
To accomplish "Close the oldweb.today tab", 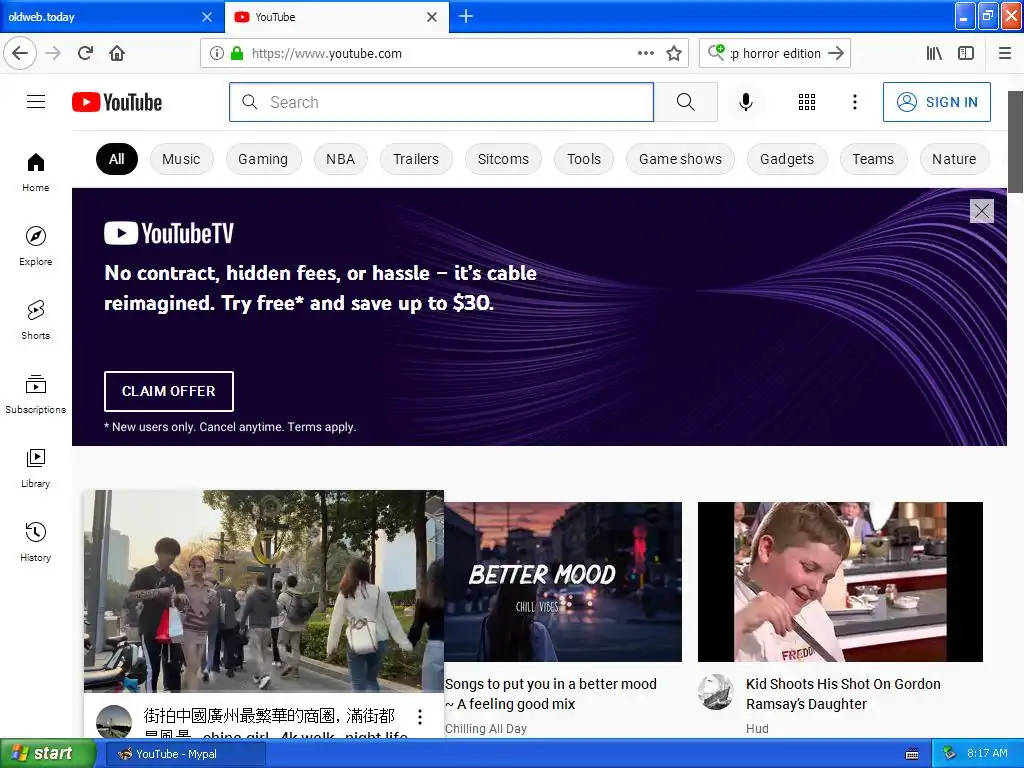I will pos(207,17).
